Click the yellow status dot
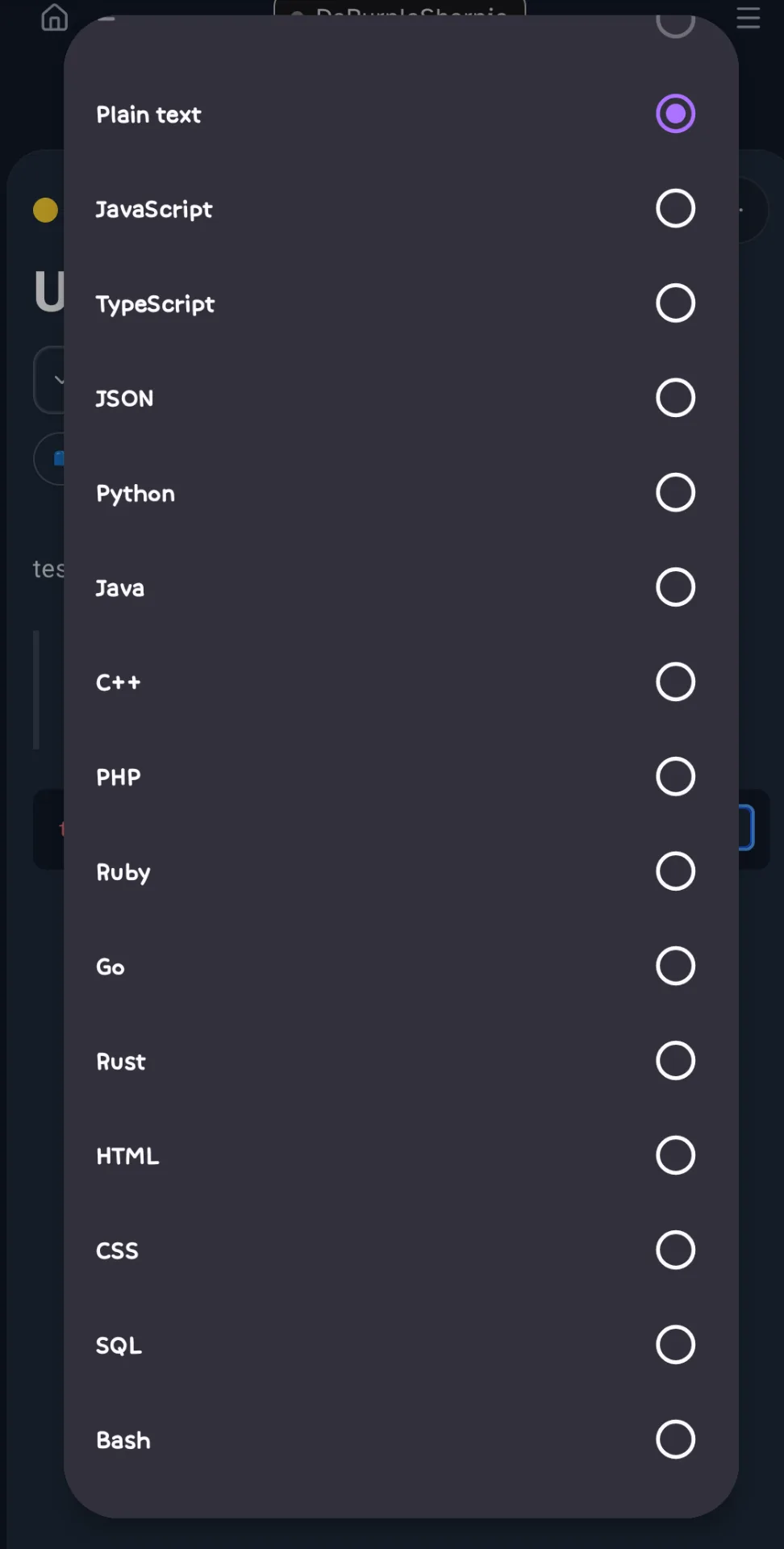784x1549 pixels. pyautogui.click(x=44, y=210)
